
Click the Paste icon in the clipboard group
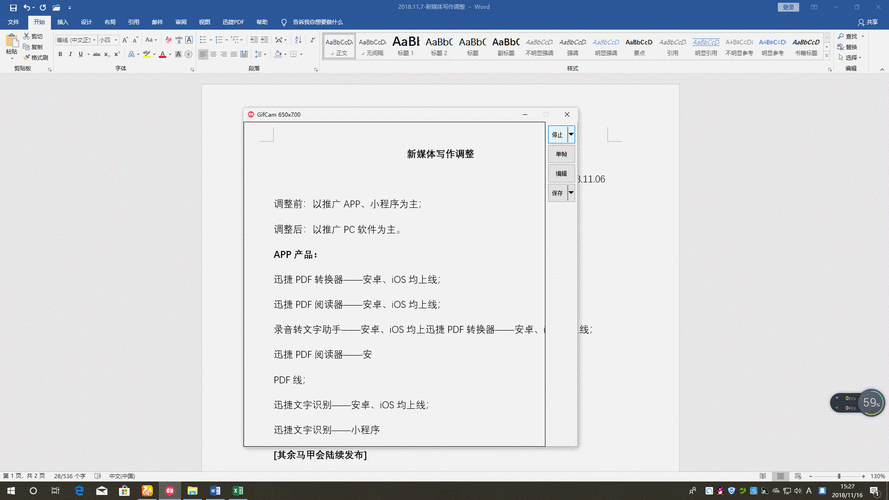11,42
